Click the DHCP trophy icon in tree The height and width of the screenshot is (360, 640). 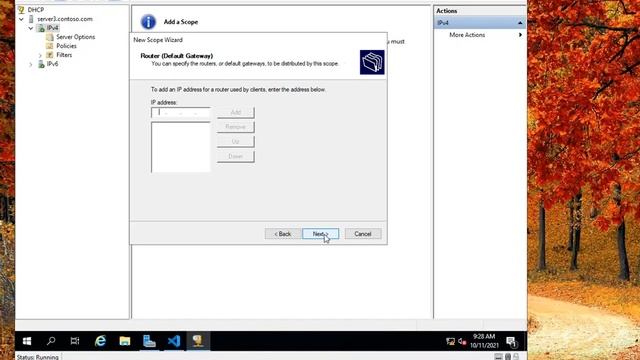coord(21,9)
